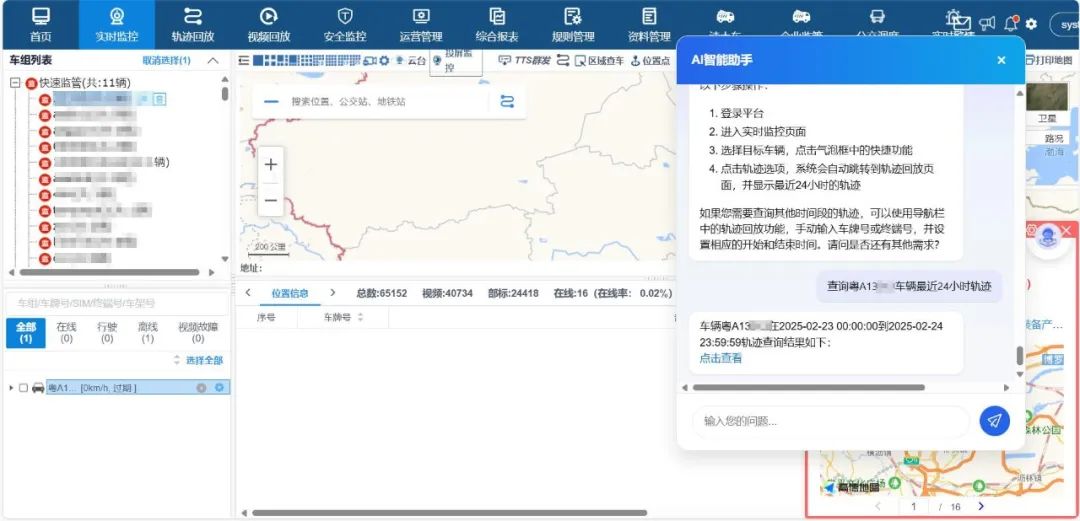Click the gear icon on vehicle row
1080x521 pixels.
point(220,388)
